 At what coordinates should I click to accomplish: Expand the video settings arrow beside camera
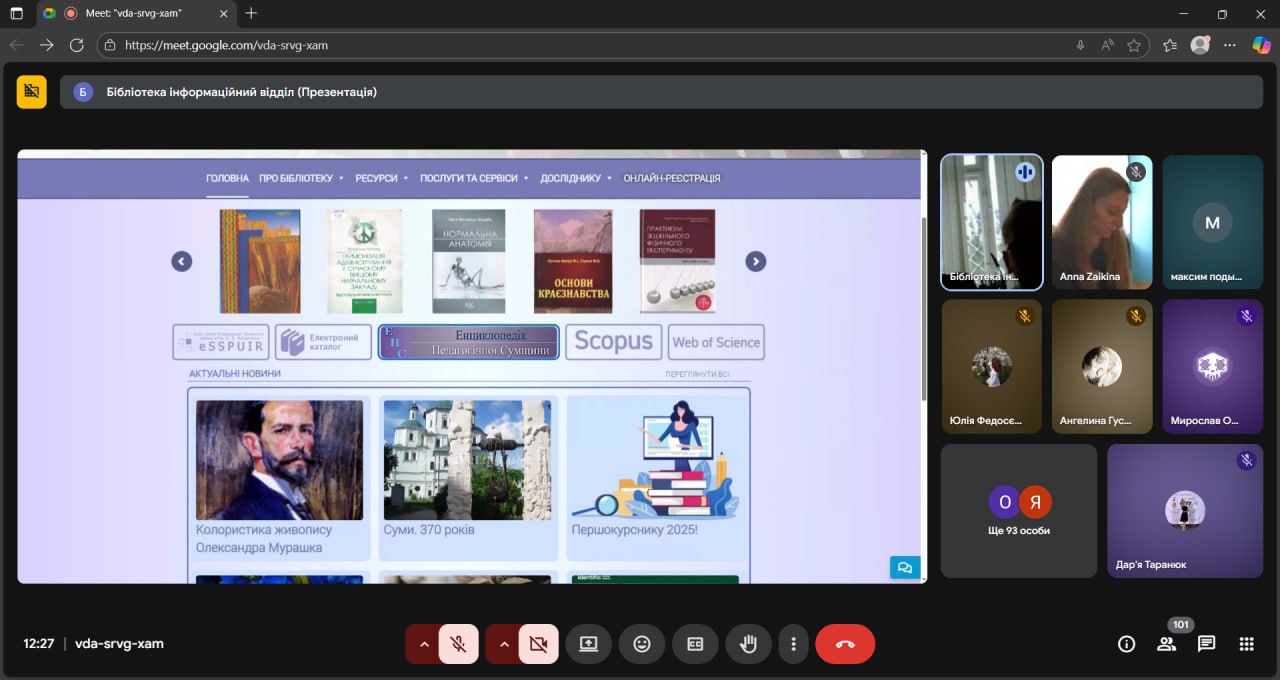point(503,644)
